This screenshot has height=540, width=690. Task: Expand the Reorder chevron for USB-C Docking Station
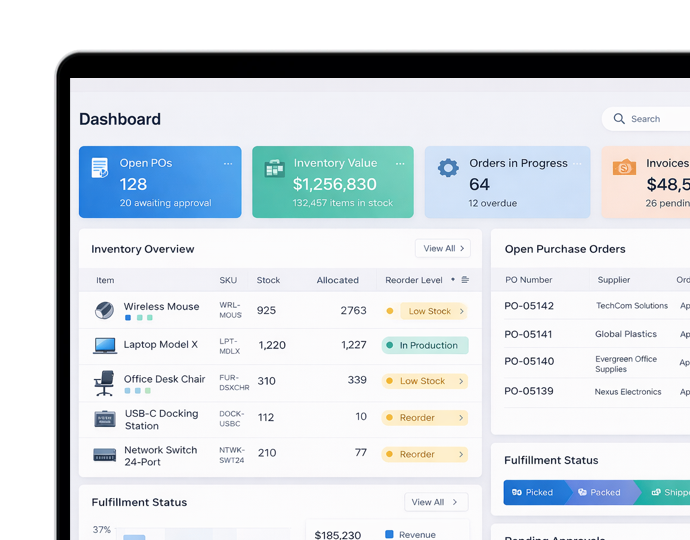(x=461, y=418)
